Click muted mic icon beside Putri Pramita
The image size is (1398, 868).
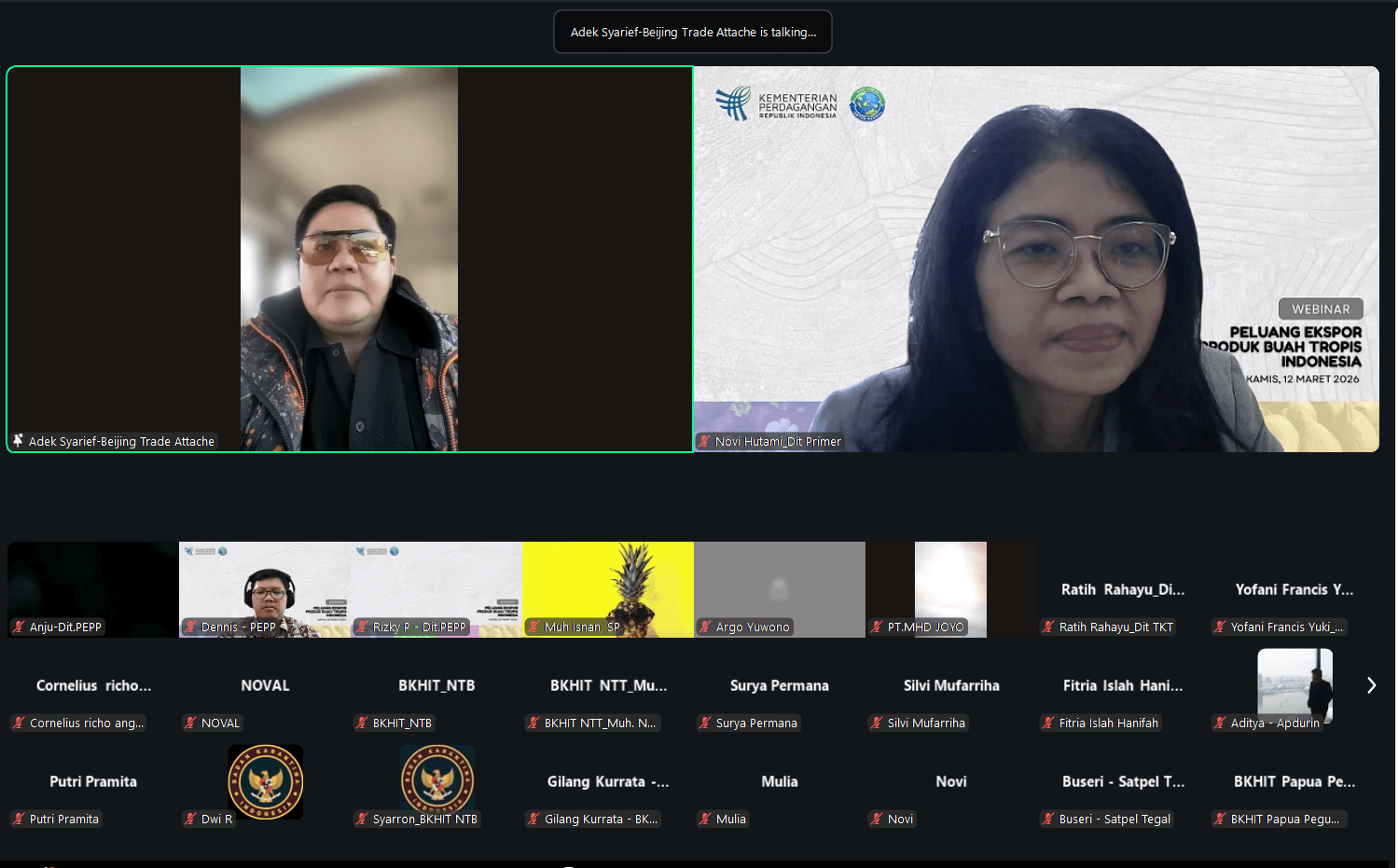point(19,820)
